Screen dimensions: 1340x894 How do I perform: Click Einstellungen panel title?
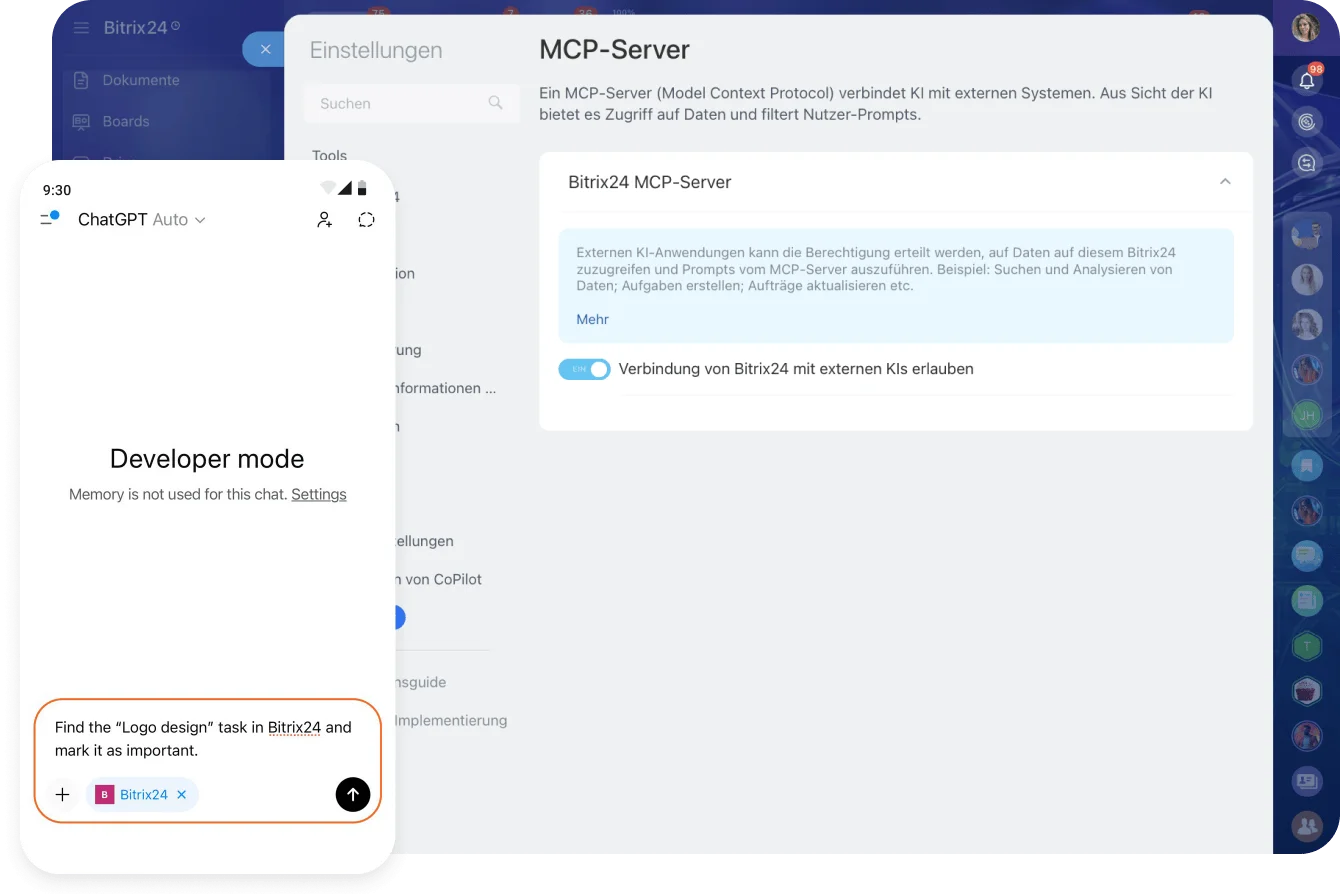(x=376, y=50)
